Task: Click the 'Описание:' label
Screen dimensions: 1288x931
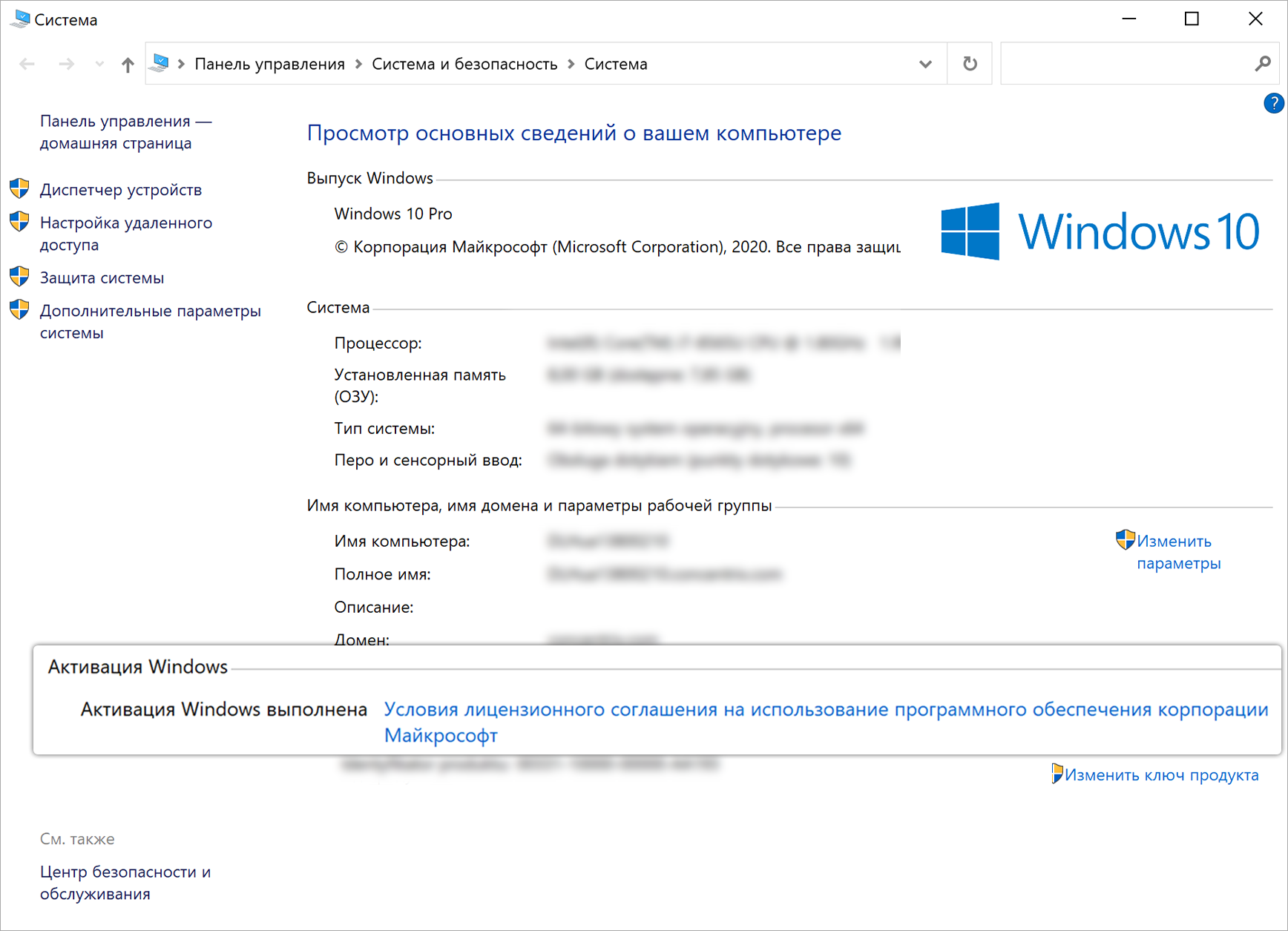Action: [x=374, y=608]
